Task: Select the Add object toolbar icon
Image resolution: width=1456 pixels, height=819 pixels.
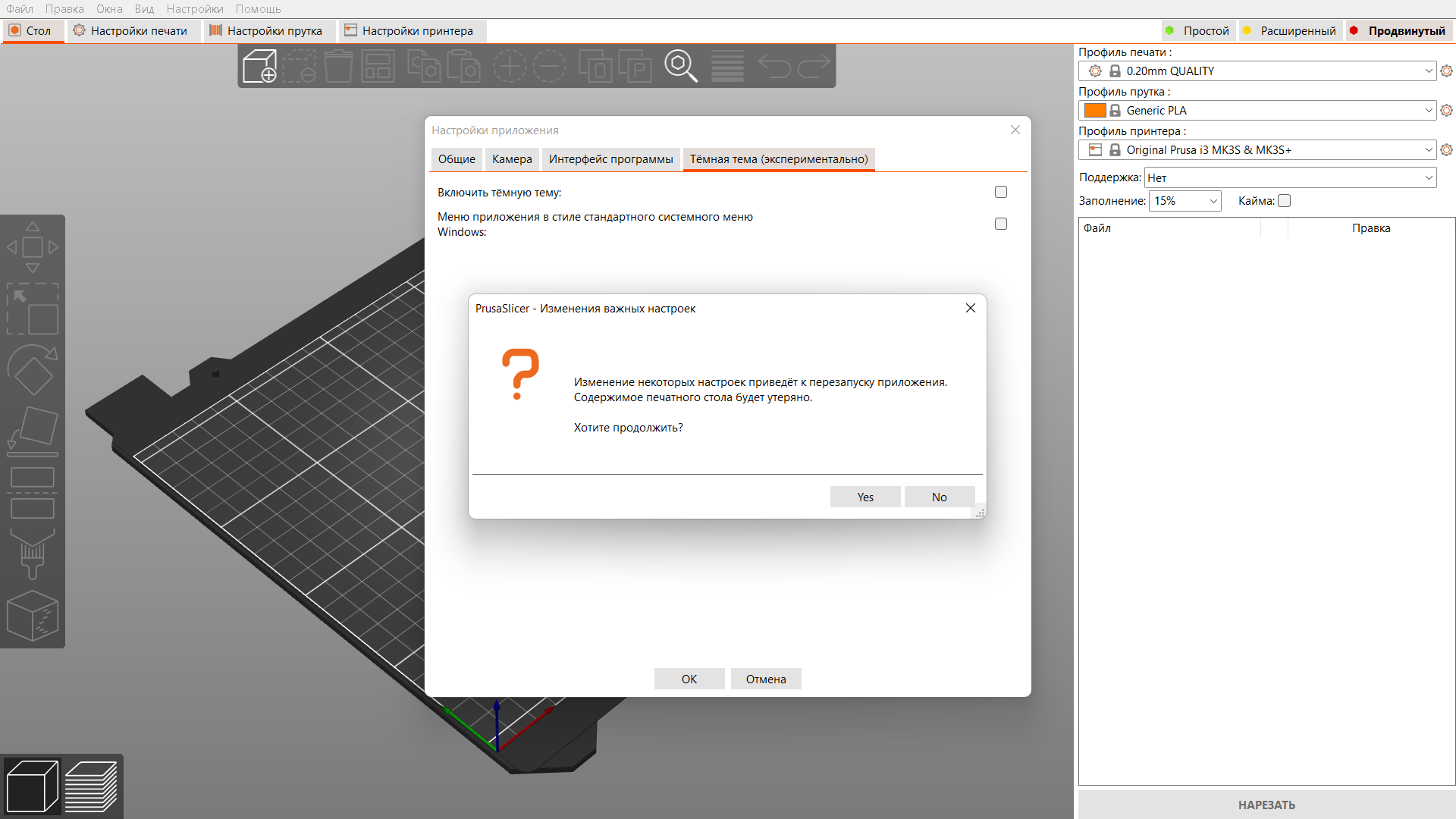Action: [x=259, y=66]
